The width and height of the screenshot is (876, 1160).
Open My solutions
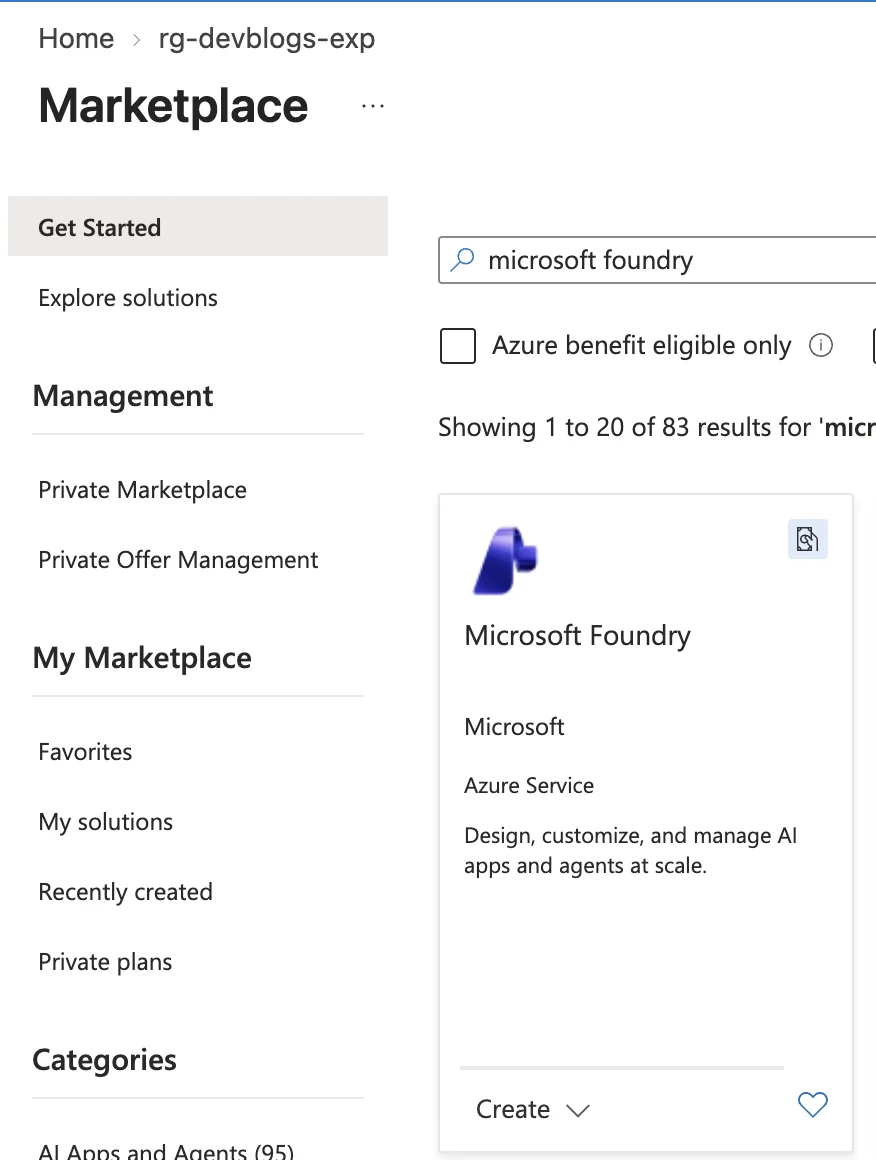point(106,822)
